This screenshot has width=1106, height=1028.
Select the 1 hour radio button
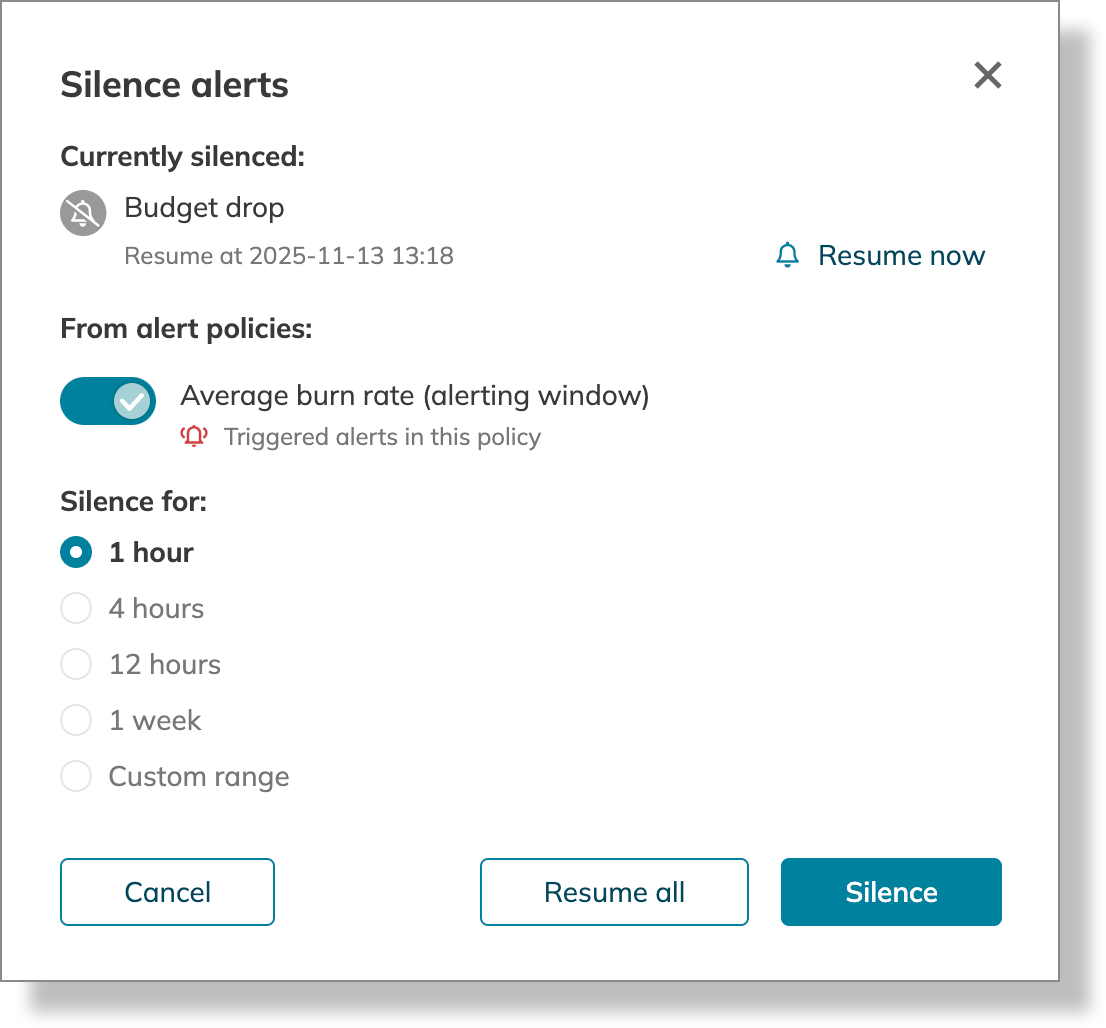point(76,553)
